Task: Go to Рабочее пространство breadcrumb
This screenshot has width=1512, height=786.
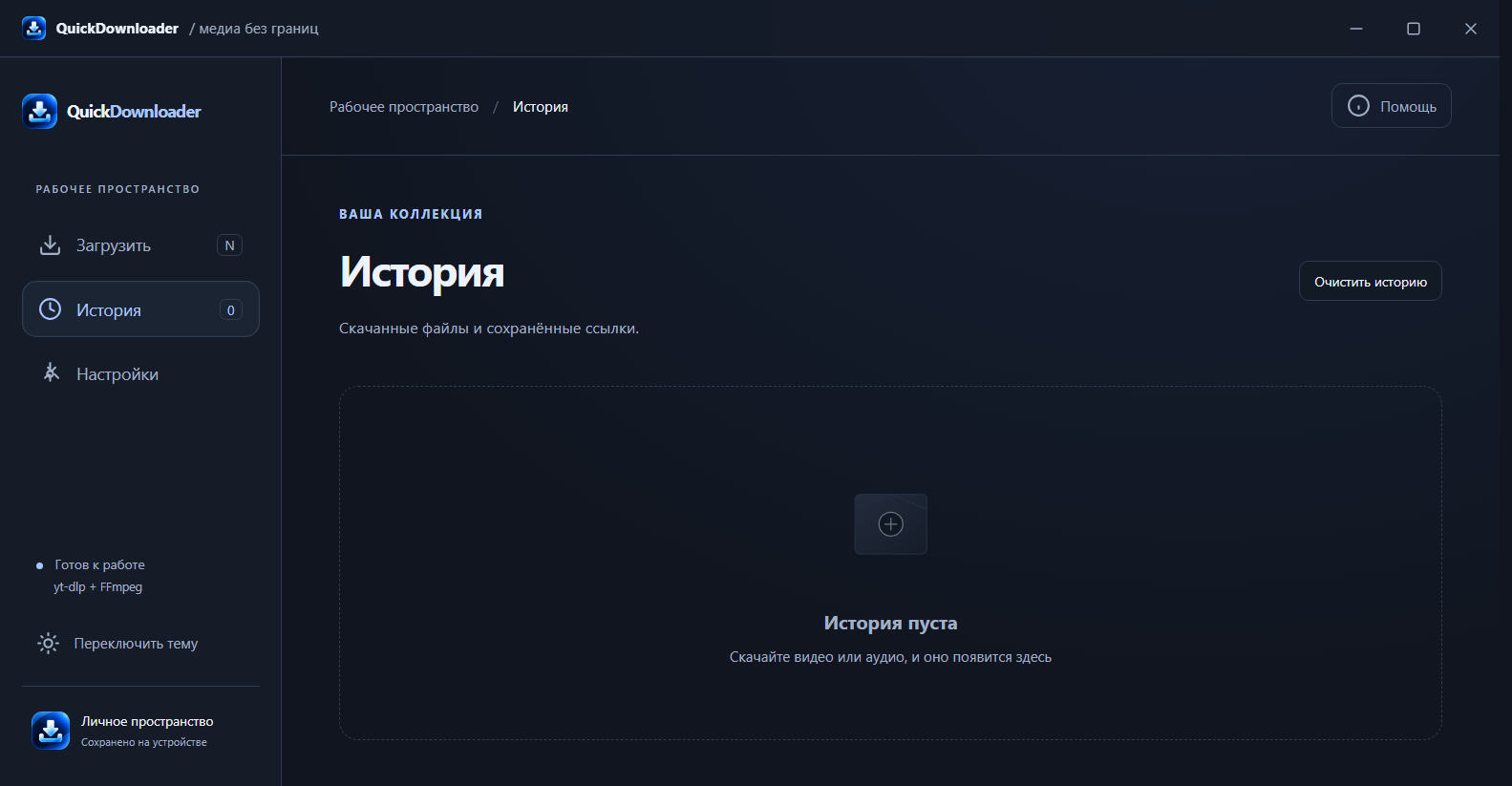Action: (x=404, y=107)
